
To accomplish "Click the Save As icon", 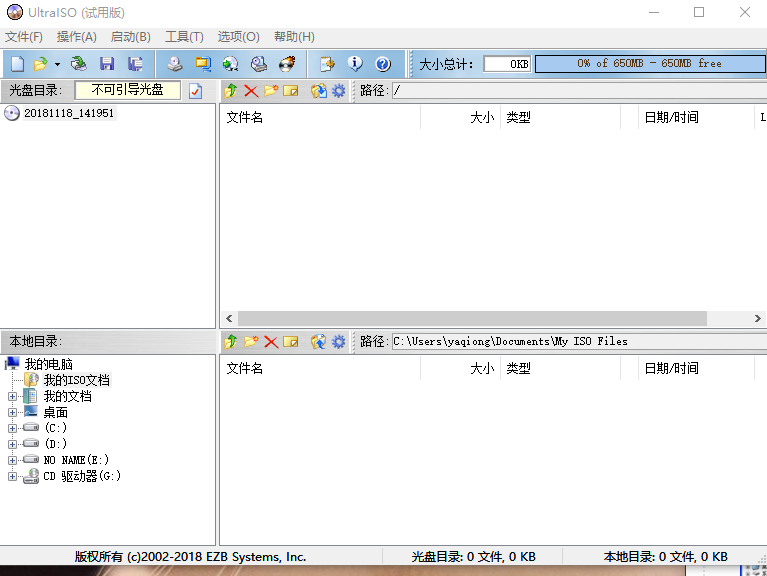I will pos(135,64).
